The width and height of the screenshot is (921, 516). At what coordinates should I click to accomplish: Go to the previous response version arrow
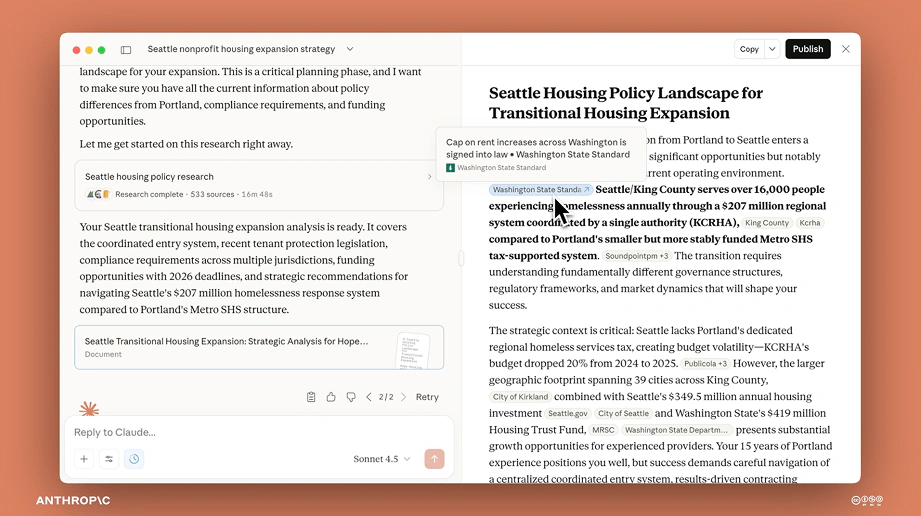click(369, 397)
